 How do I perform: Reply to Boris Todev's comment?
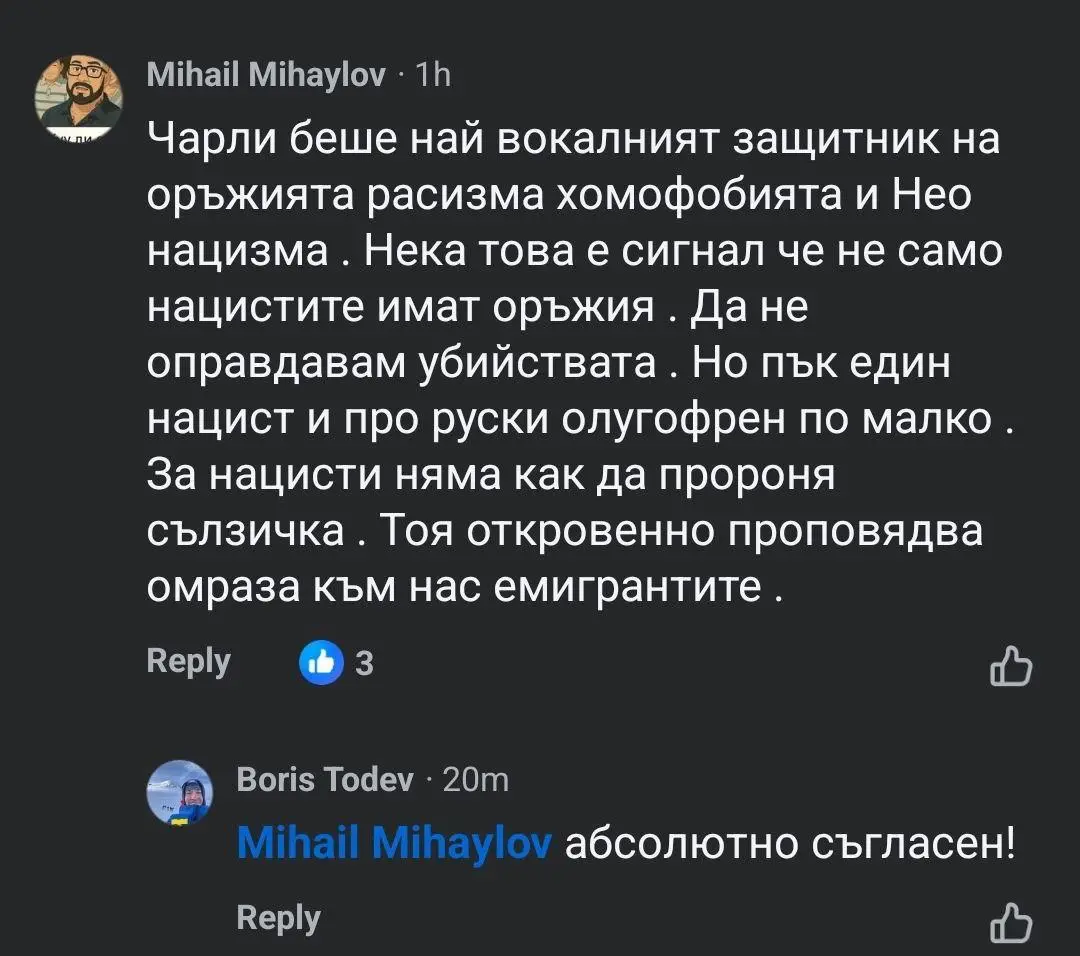click(x=278, y=918)
